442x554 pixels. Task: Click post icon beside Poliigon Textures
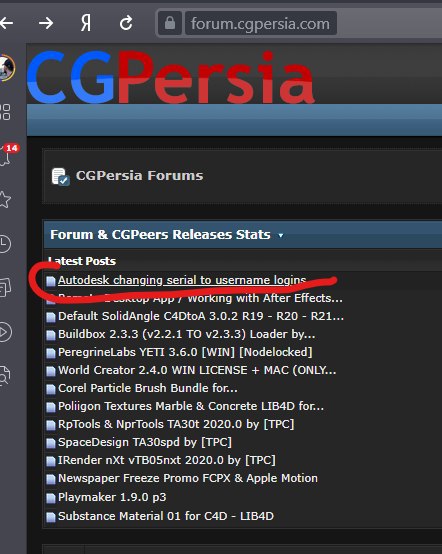tap(51, 407)
